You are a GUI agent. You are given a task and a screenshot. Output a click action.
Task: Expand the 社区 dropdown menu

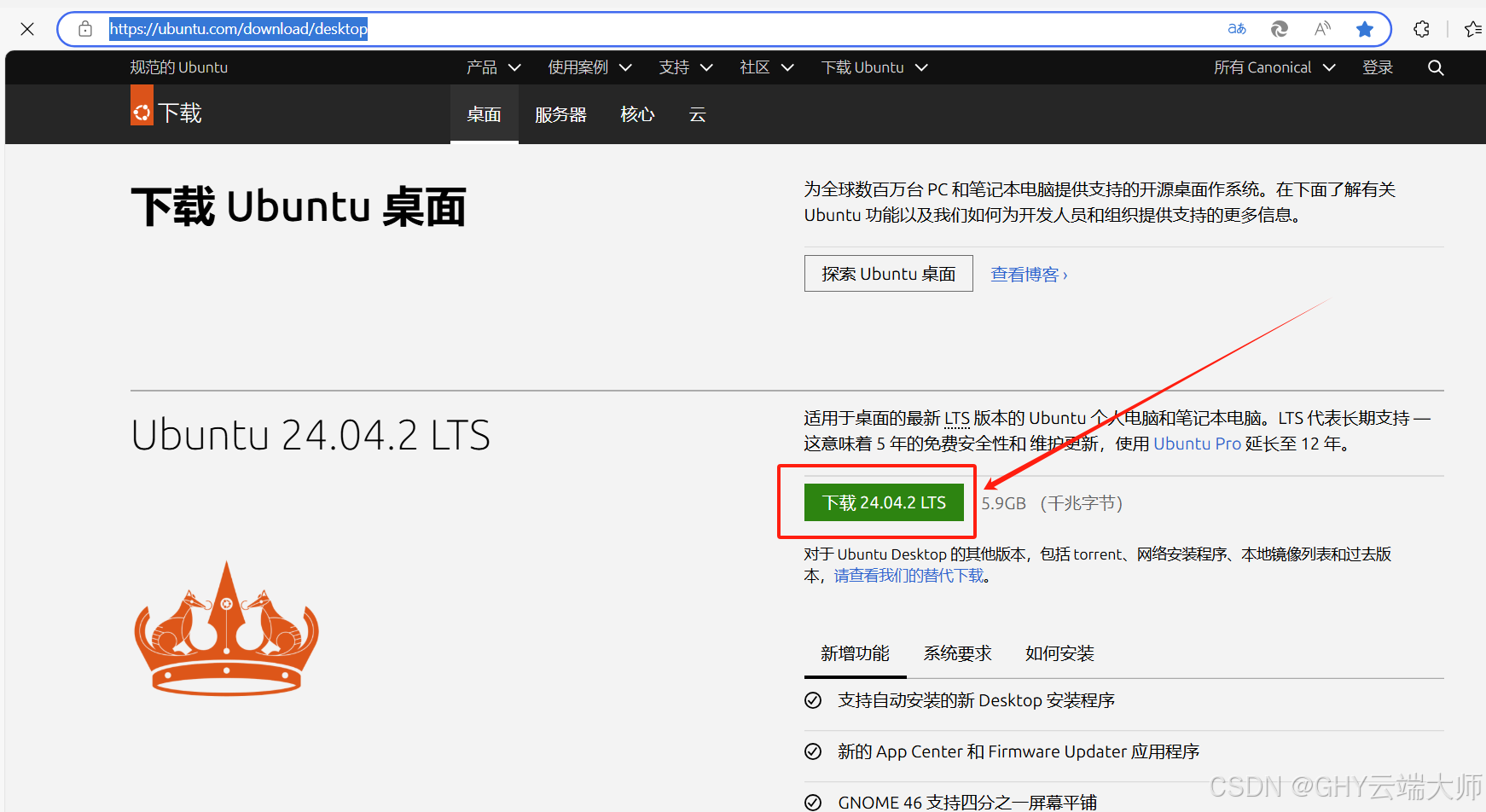767,67
